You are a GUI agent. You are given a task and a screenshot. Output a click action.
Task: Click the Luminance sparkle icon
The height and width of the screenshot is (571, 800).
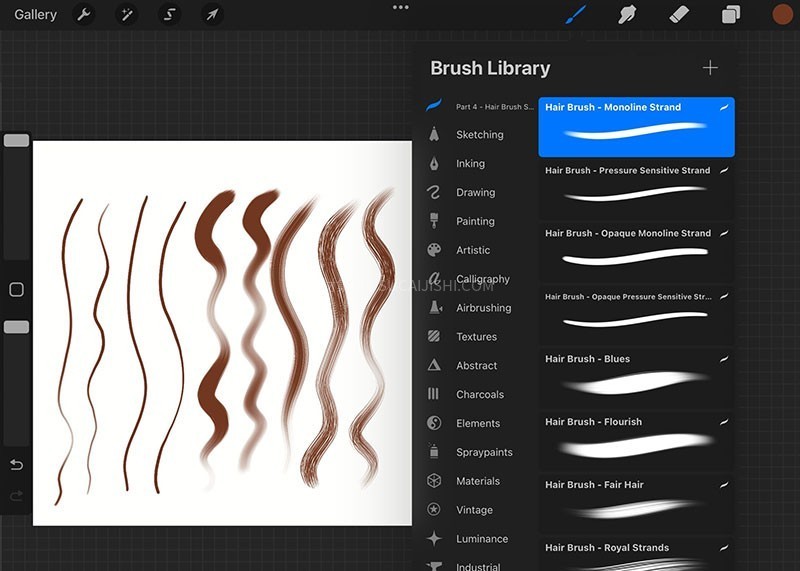click(x=434, y=538)
